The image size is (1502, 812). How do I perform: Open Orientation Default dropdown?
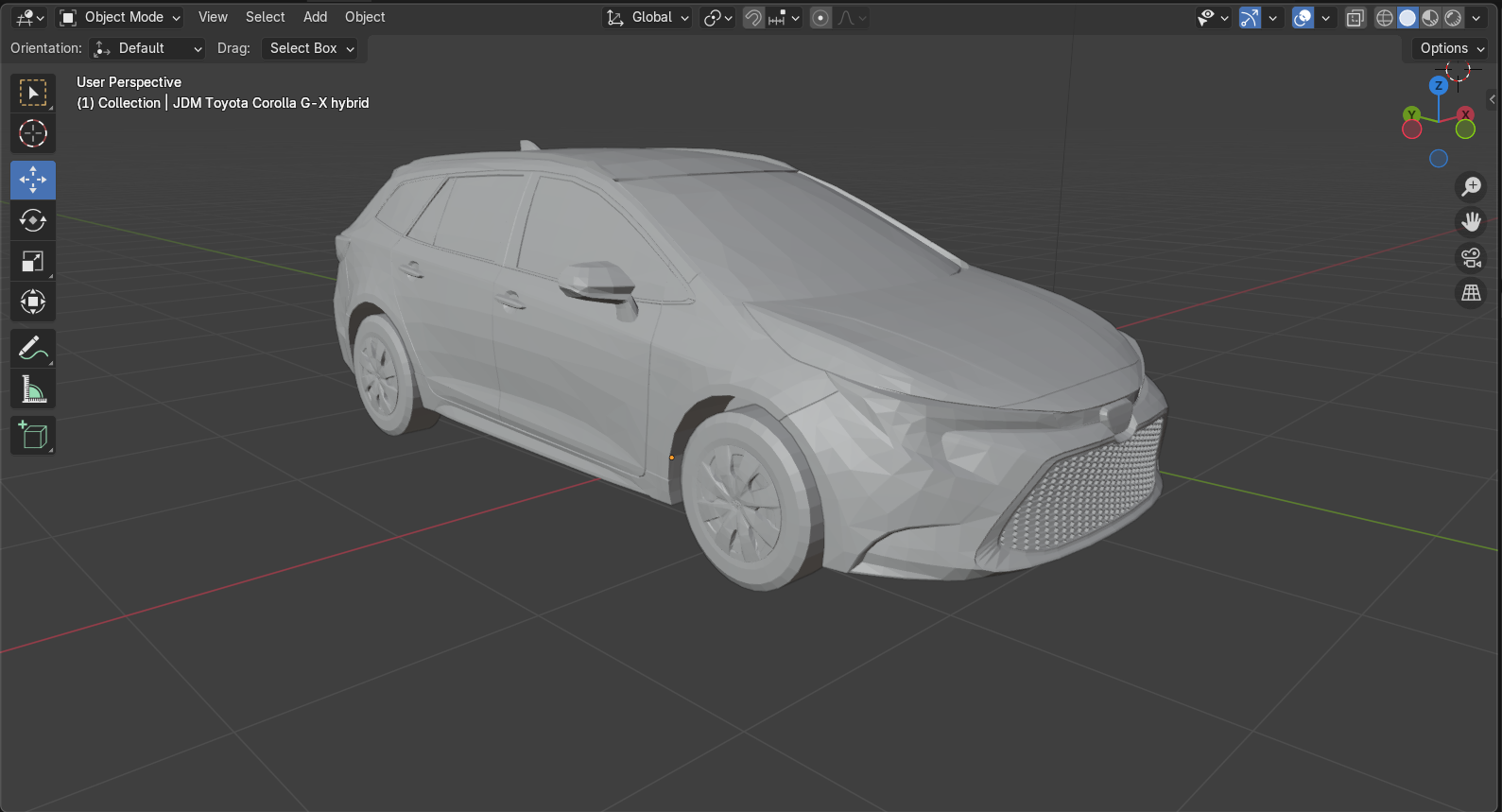tap(148, 48)
